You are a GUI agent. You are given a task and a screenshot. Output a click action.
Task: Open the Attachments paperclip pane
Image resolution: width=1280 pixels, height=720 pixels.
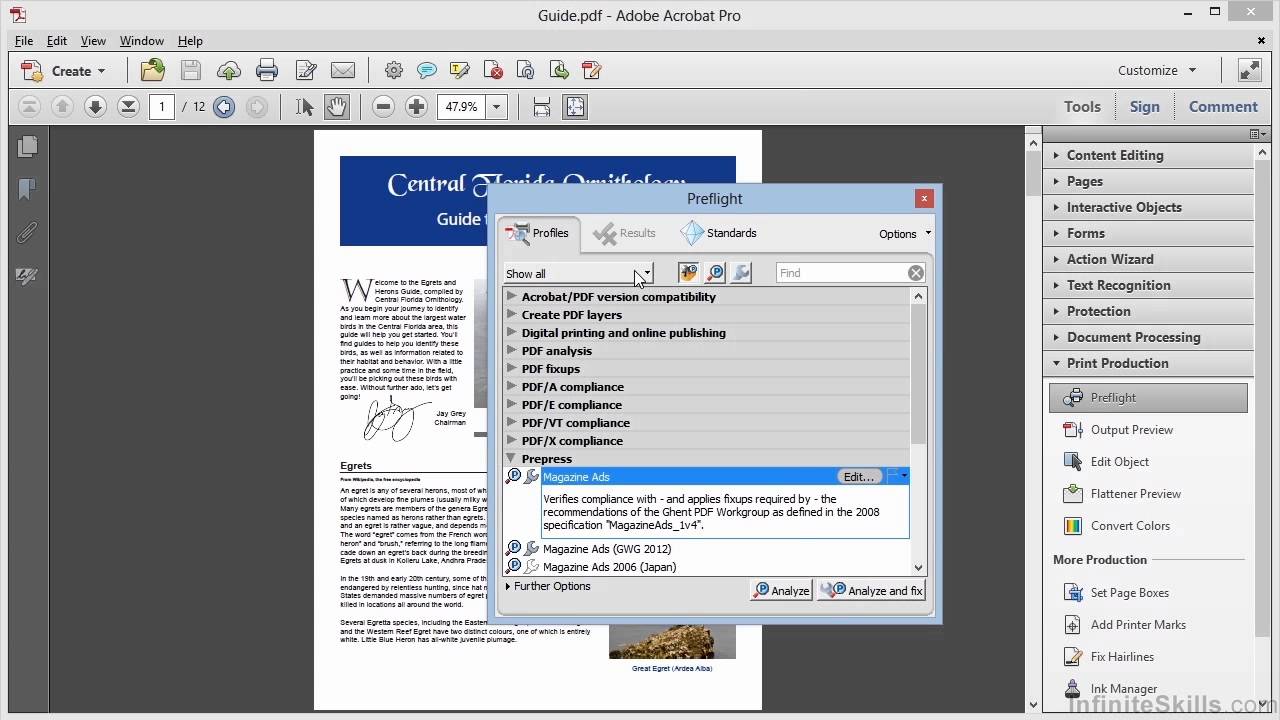pos(27,232)
